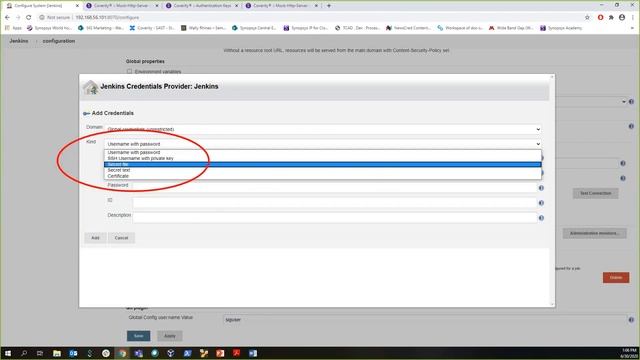Open help for the Description field
Screen dimensions: 640x360
pyautogui.click(x=541, y=218)
